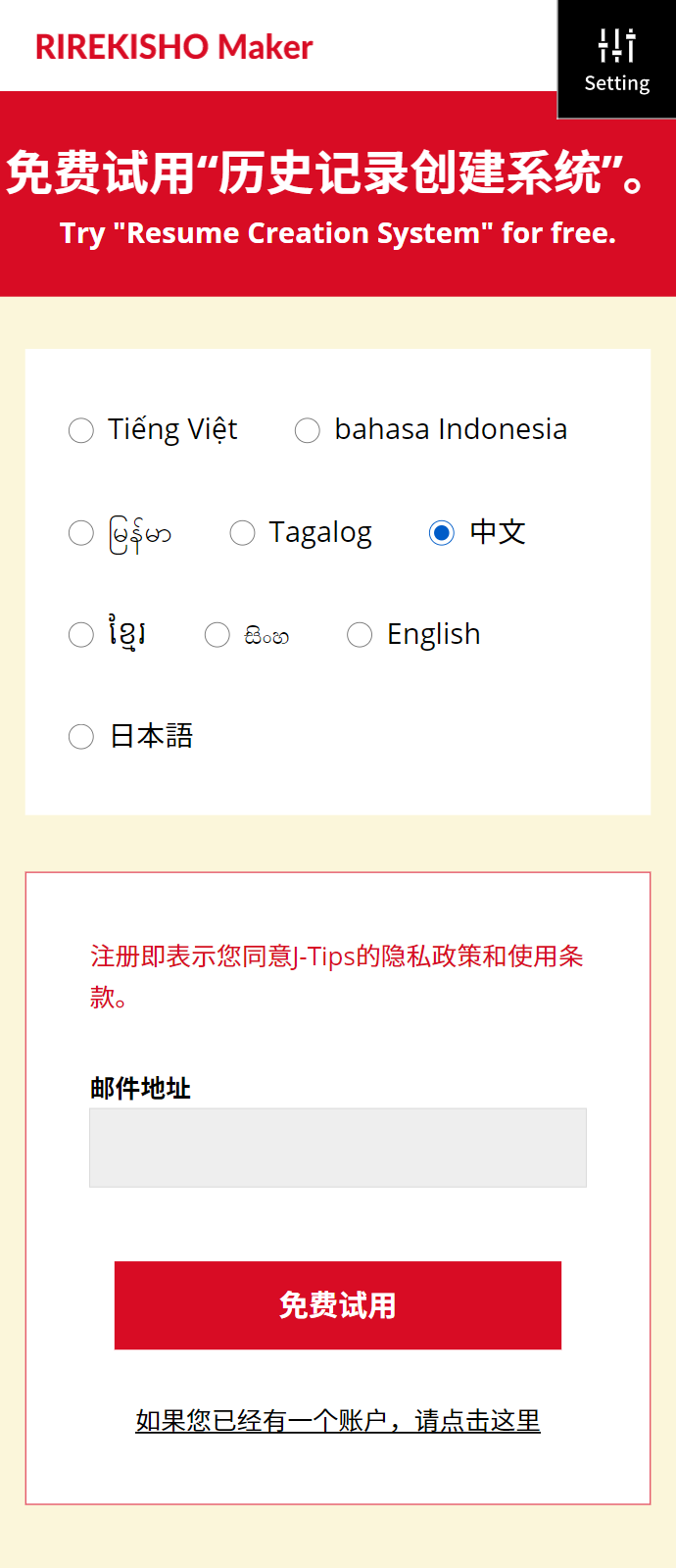The height and width of the screenshot is (1568, 676).
Task: Click the Setting label text
Action: click(617, 83)
